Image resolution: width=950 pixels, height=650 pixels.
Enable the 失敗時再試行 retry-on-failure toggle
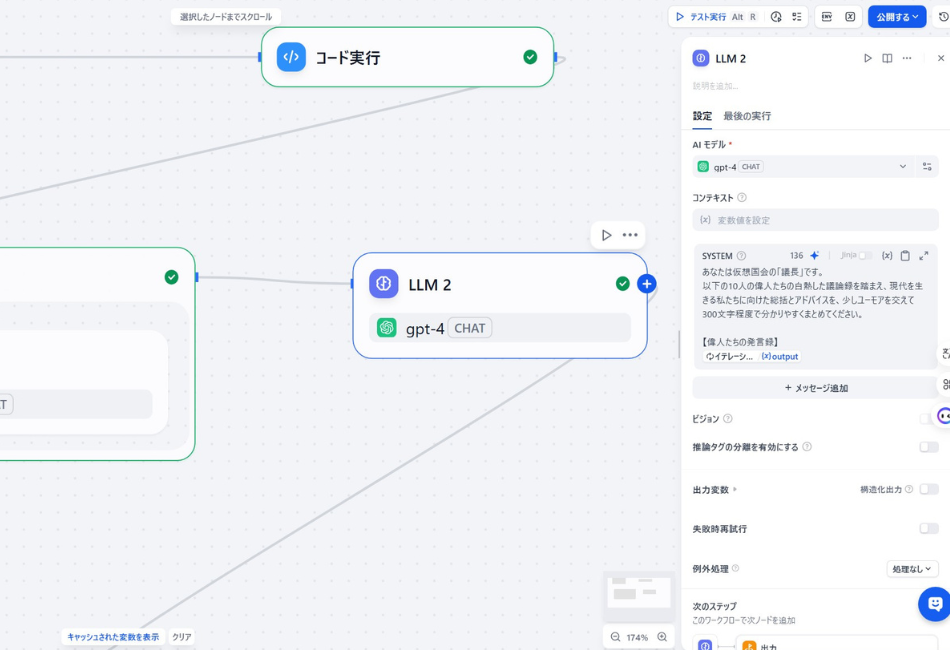(928, 528)
